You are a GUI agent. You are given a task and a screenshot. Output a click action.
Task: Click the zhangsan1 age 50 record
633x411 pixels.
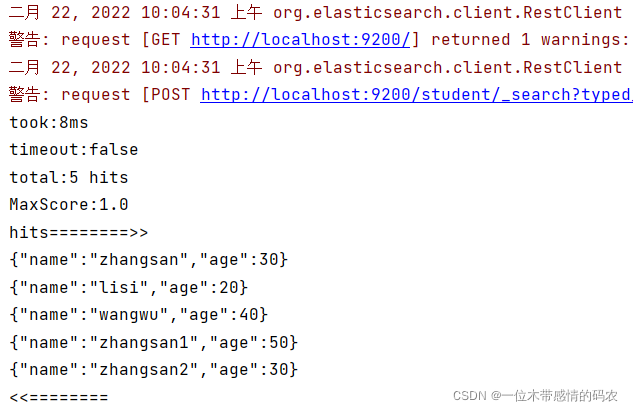pyautogui.click(x=153, y=342)
